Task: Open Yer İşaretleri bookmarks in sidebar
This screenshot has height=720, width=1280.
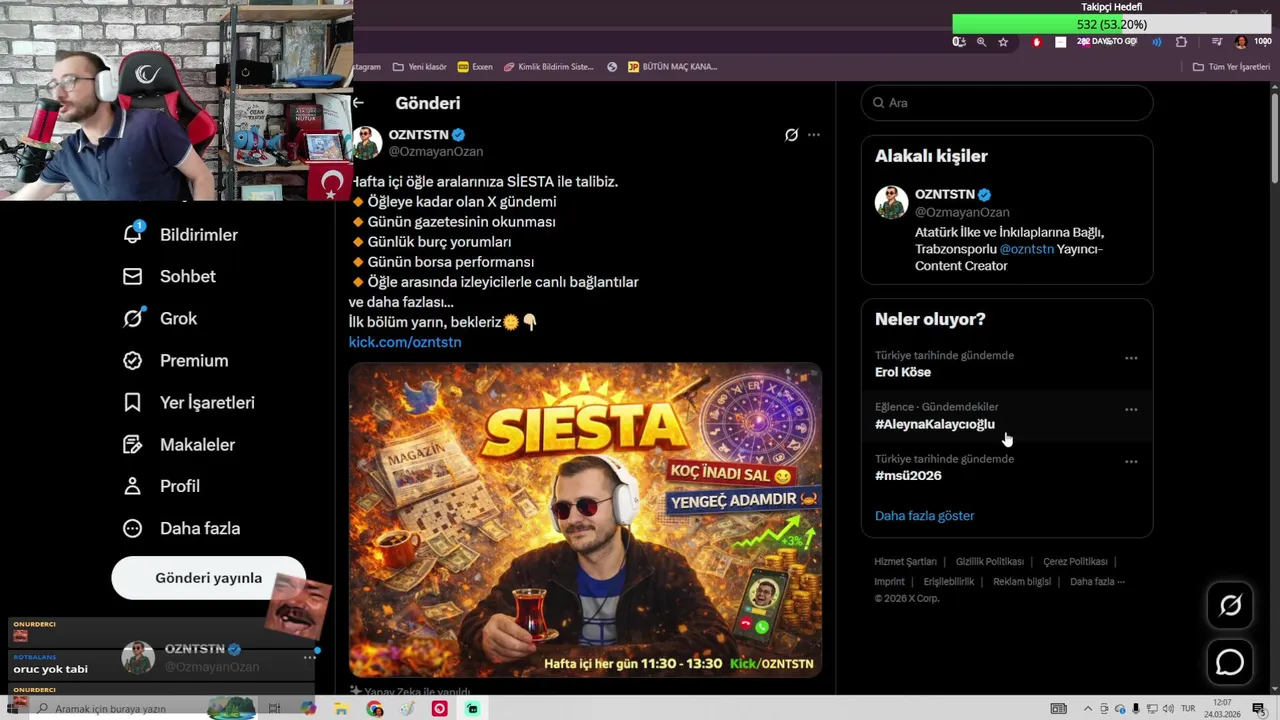Action: click(x=188, y=402)
